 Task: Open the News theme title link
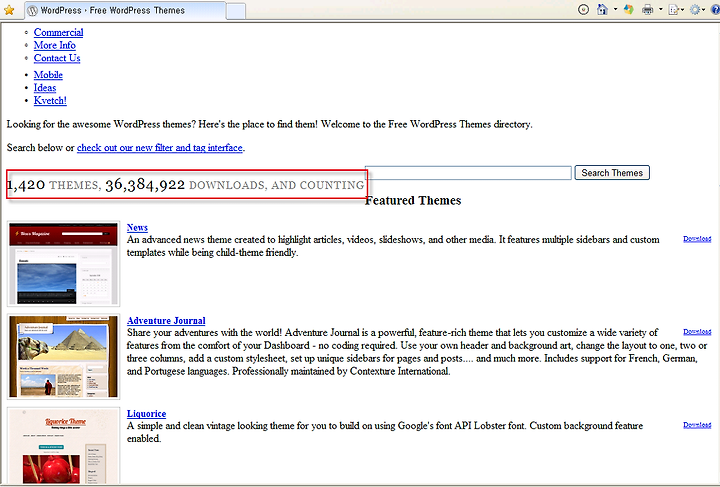click(x=137, y=227)
